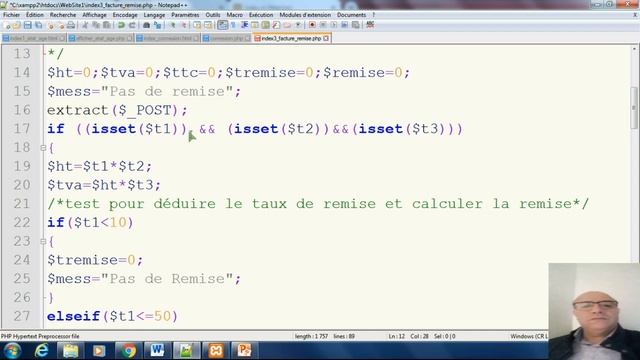
Task: Click the Print toolbar icon
Action: 71,25
